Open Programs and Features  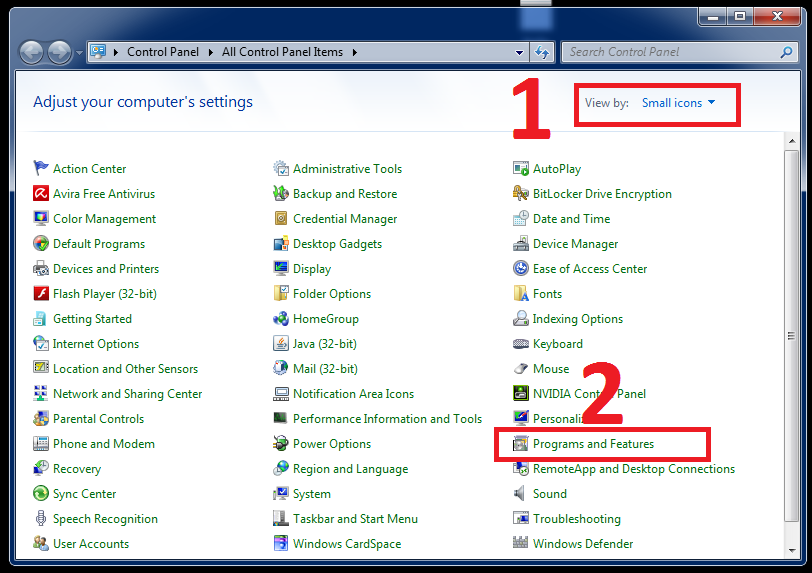click(x=593, y=443)
